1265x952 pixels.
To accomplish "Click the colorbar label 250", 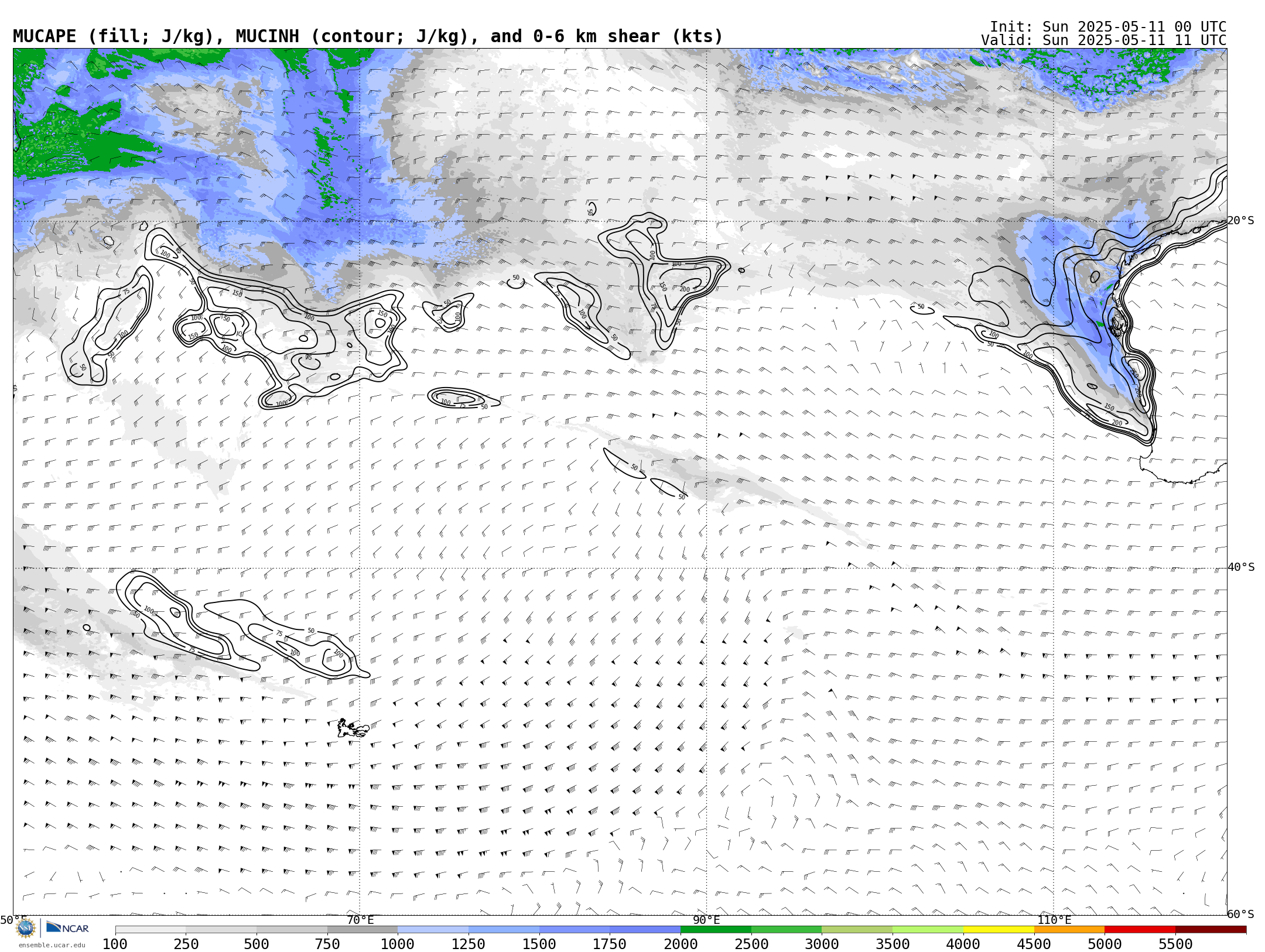I will point(186,944).
